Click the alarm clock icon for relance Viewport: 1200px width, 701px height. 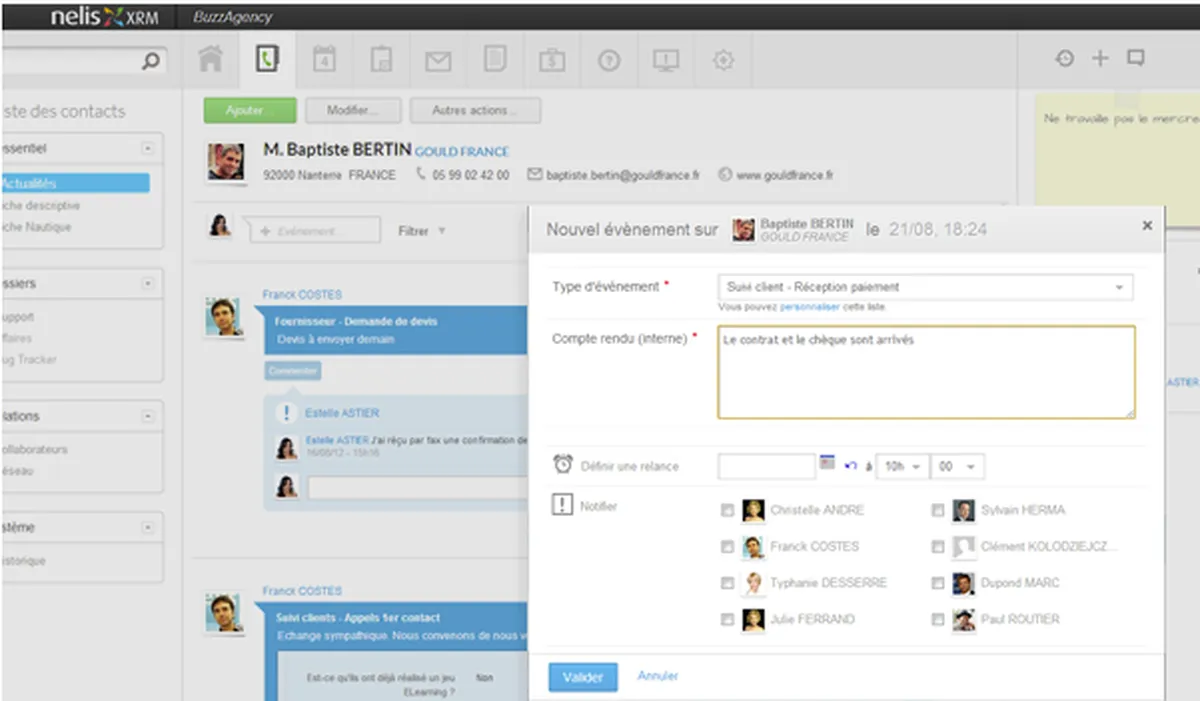563,465
